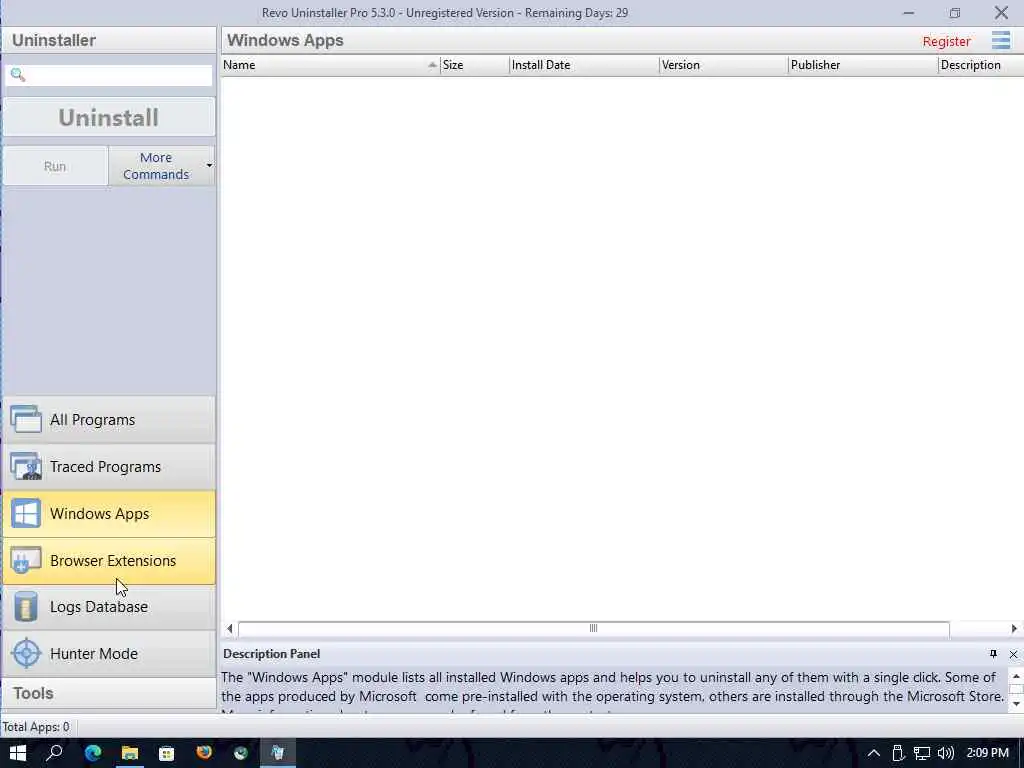The image size is (1024, 768).
Task: Close the Description Panel
Action: 1013,654
